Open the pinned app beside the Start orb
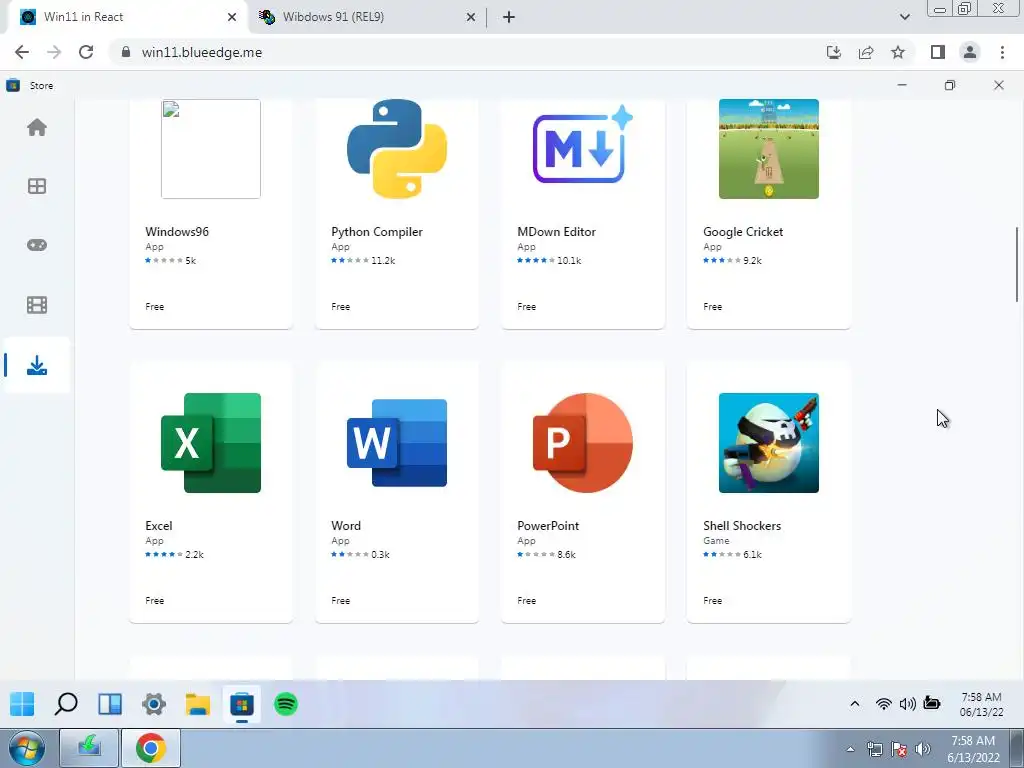The image size is (1024, 768). [89, 748]
